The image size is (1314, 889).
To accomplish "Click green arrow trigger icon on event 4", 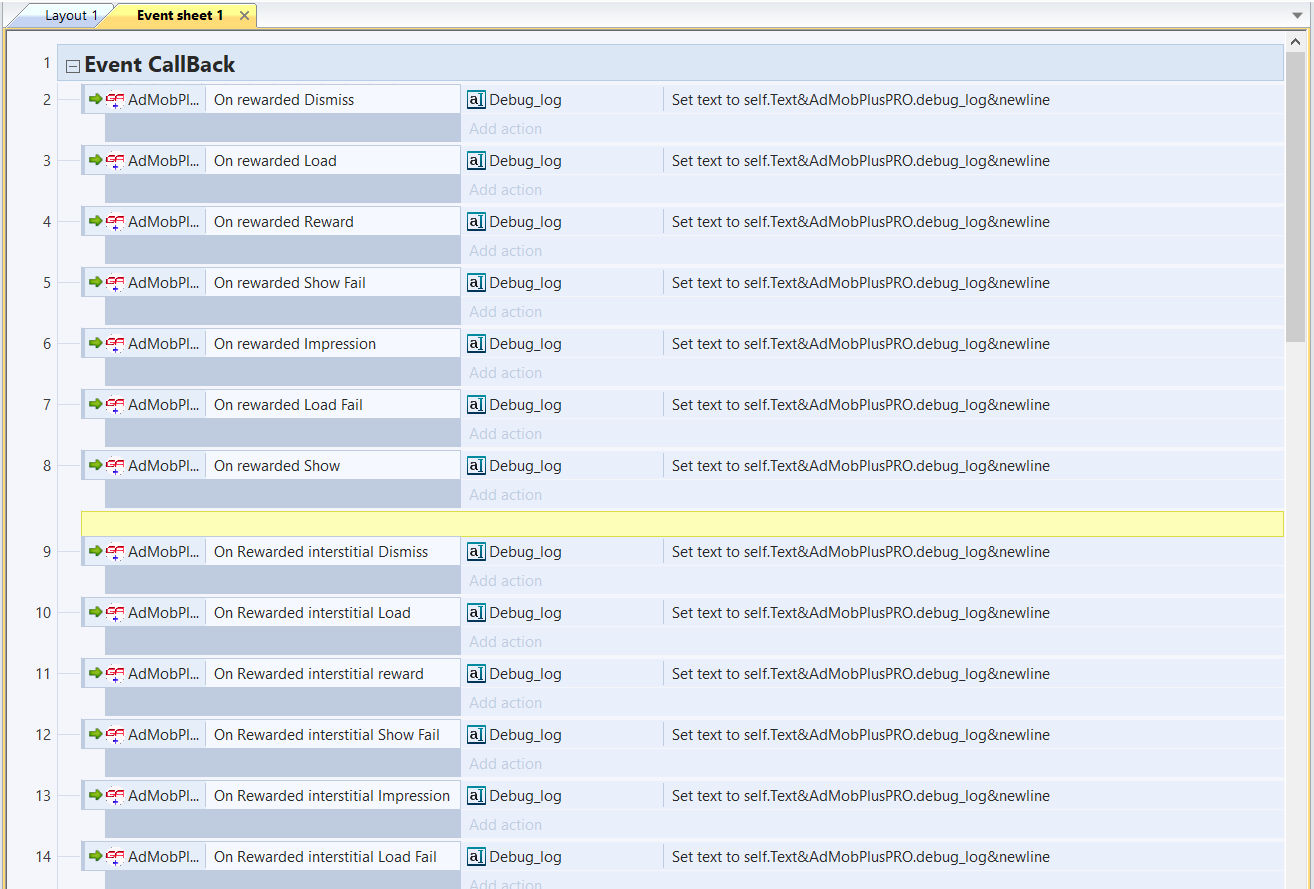I will tap(96, 221).
